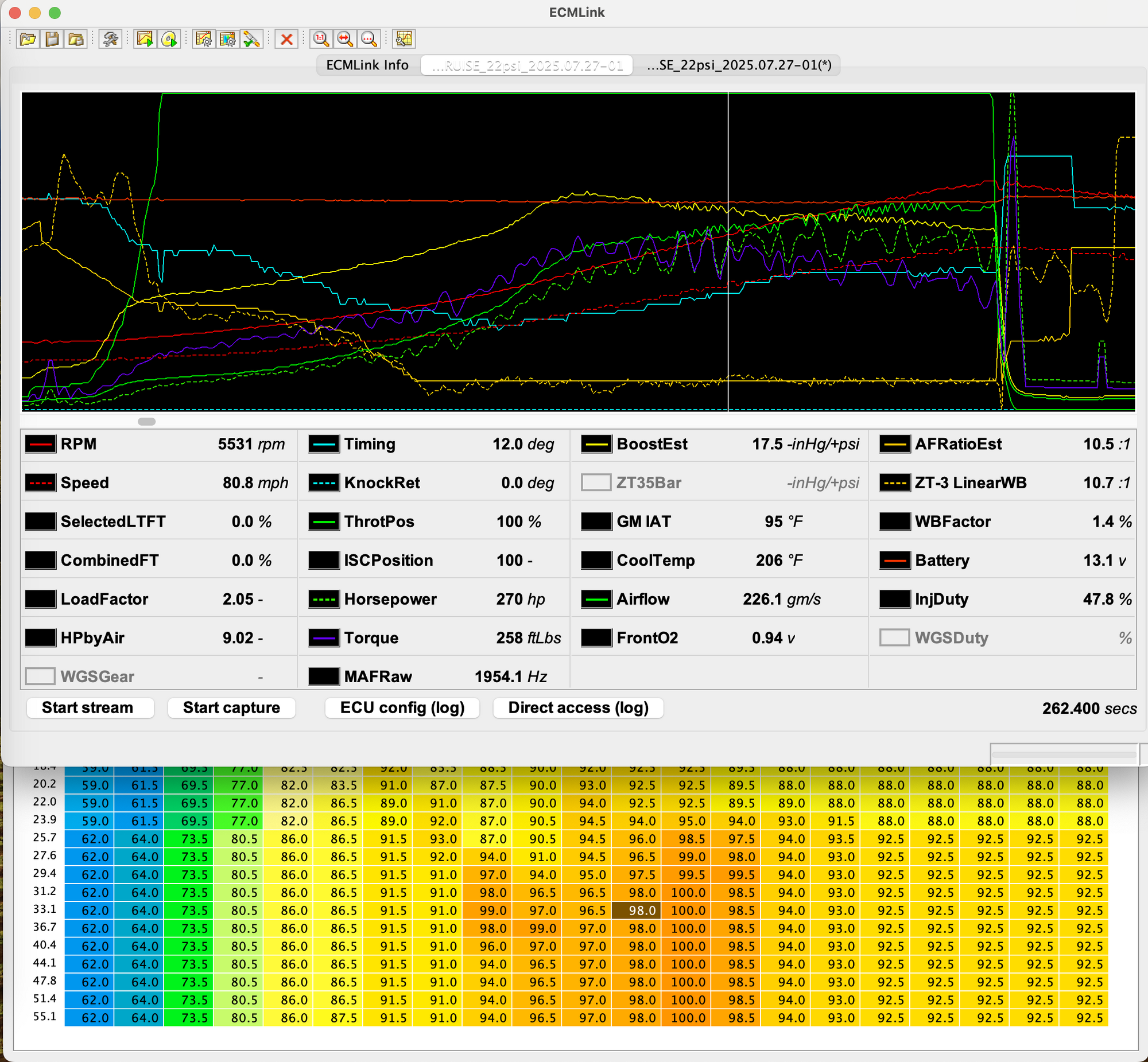The image size is (1148, 1062).
Task: Select the FrontO2 label
Action: tap(647, 638)
